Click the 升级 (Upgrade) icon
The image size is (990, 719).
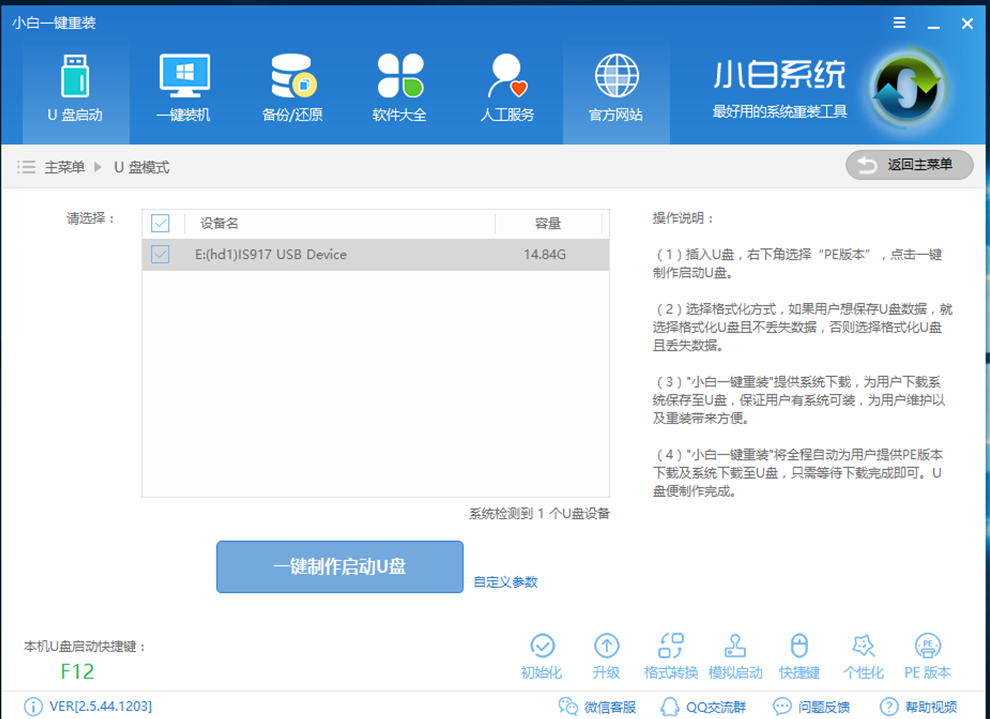(607, 646)
